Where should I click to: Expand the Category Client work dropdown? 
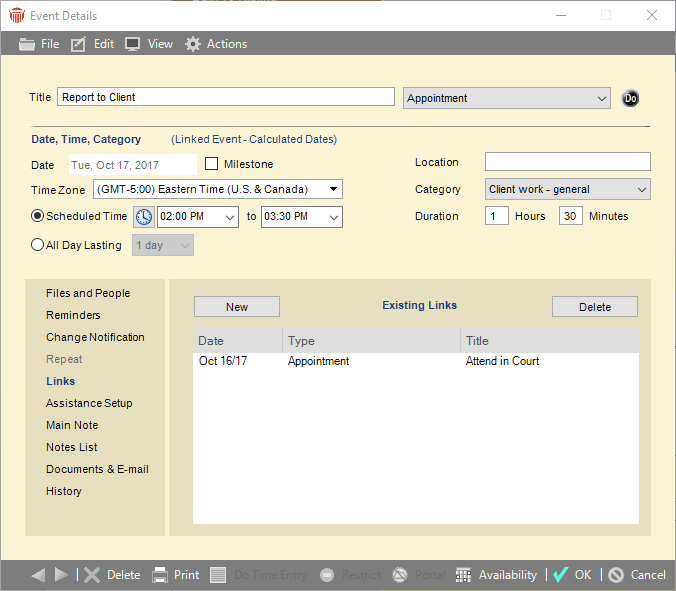point(641,189)
